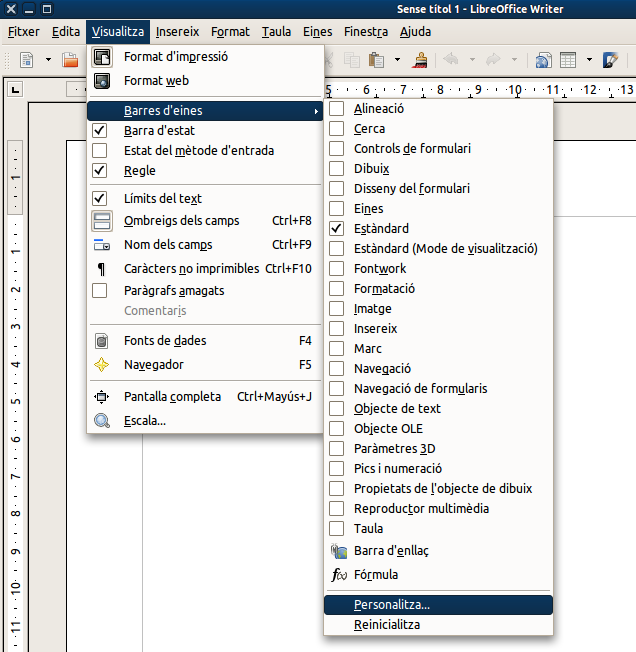Click the Hyperlink toolbar icon
This screenshot has height=652, width=636.
pos(543,60)
